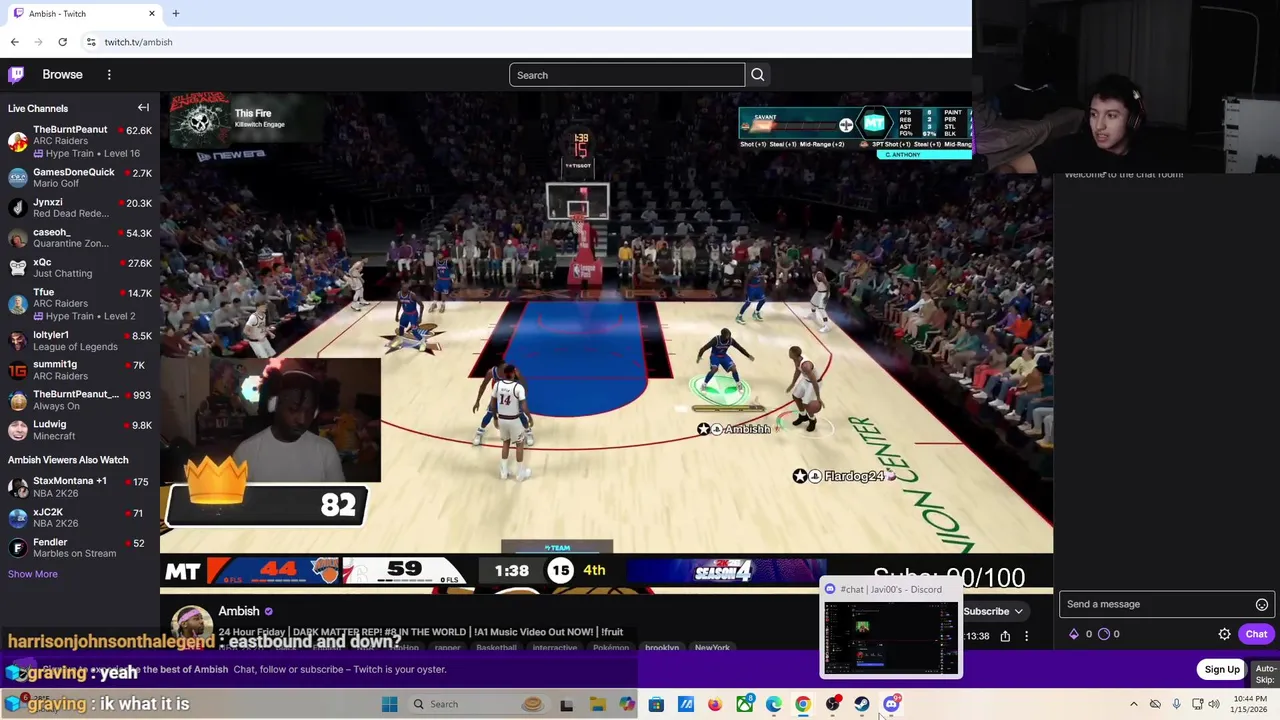Click Show More under recommended channels
Screen dimensions: 1280x720
(x=33, y=574)
